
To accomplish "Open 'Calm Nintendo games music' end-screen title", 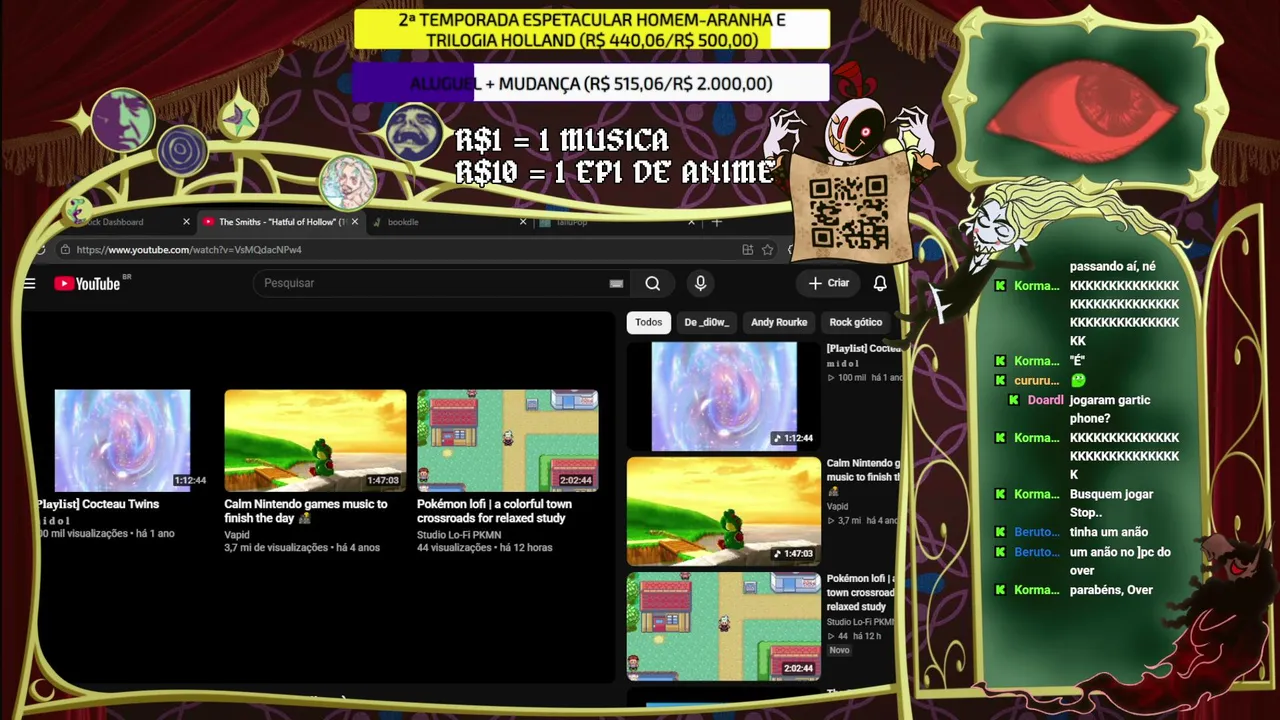I will (306, 511).
